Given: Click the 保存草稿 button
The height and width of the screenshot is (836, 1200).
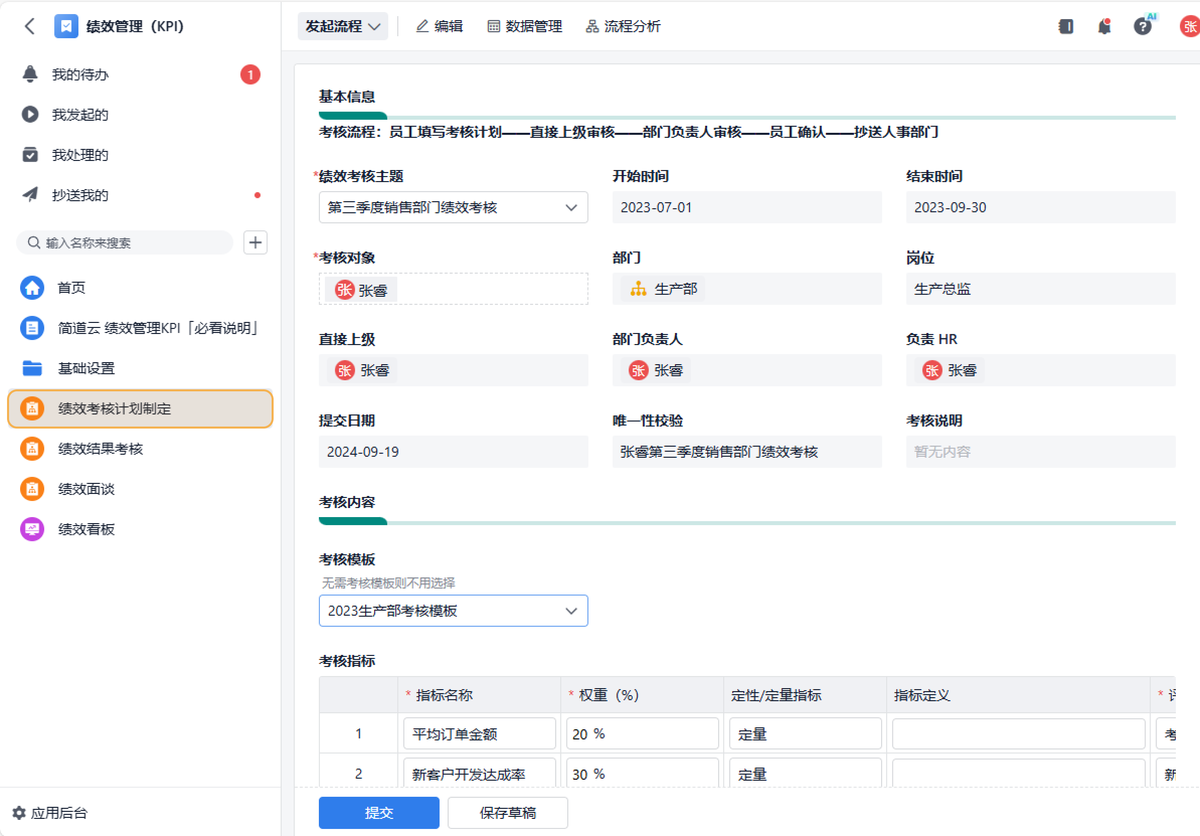Looking at the screenshot, I should click(x=507, y=813).
